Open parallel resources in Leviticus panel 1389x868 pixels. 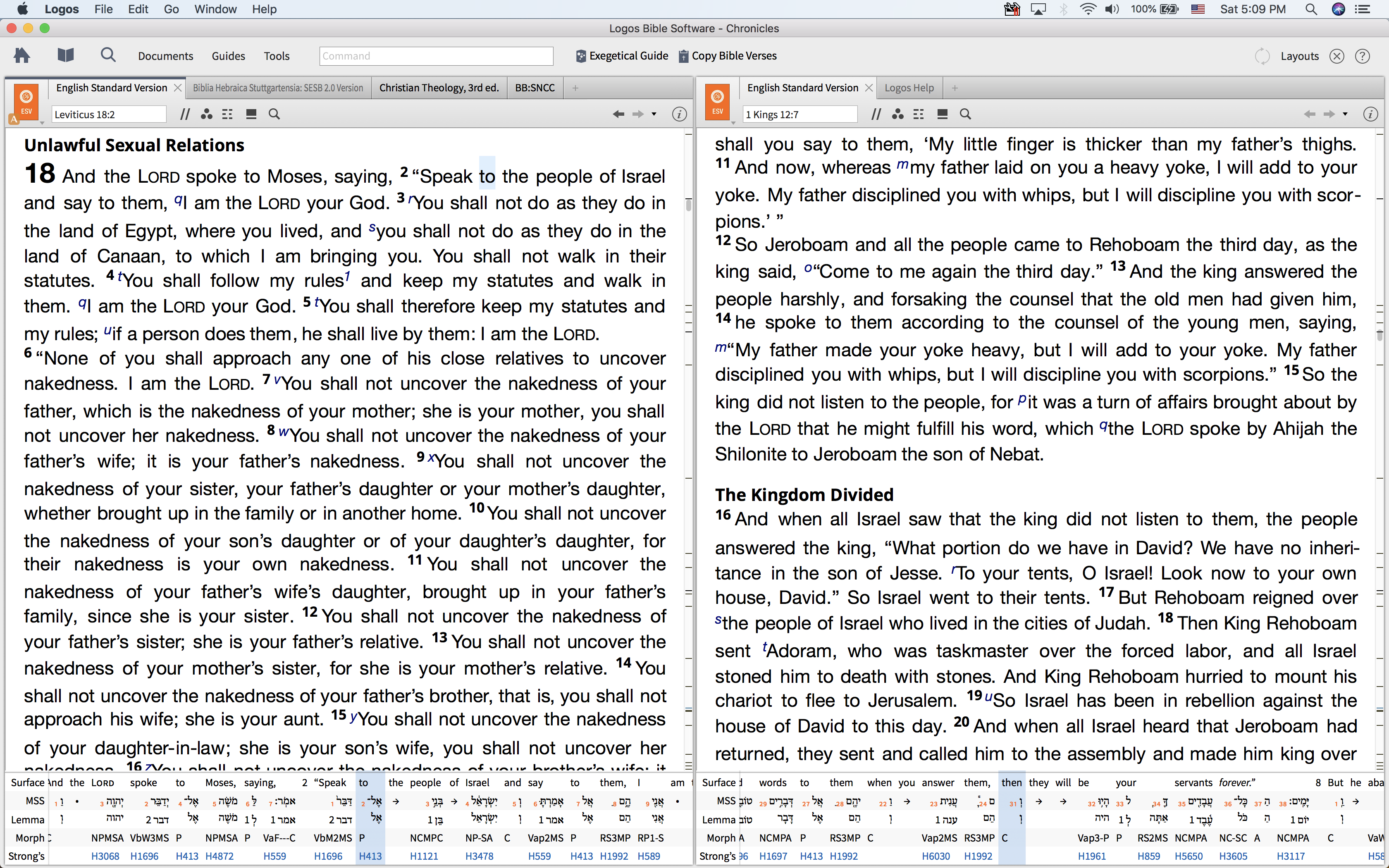[x=185, y=114]
